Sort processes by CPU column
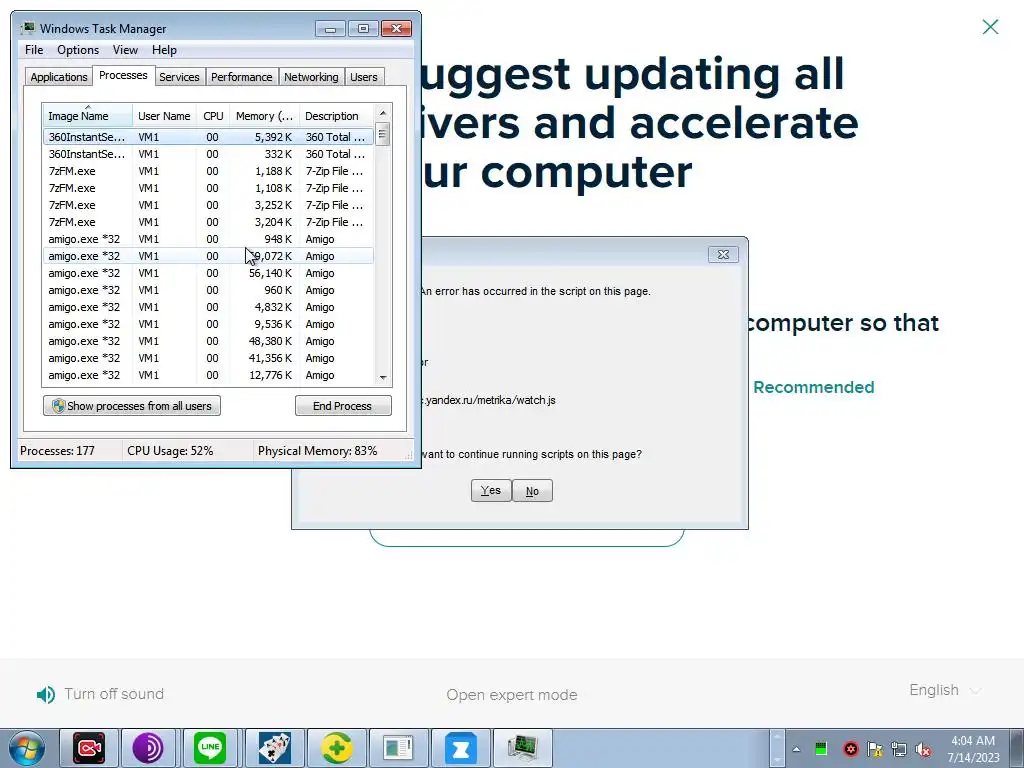Image resolution: width=1024 pixels, height=768 pixels. pyautogui.click(x=213, y=116)
